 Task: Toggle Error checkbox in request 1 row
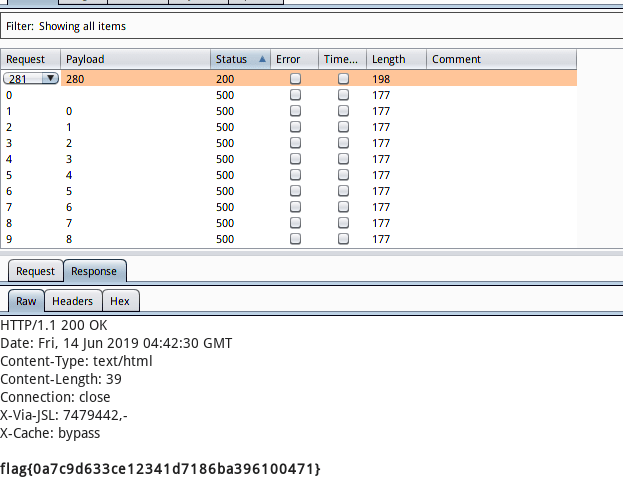coord(295,111)
